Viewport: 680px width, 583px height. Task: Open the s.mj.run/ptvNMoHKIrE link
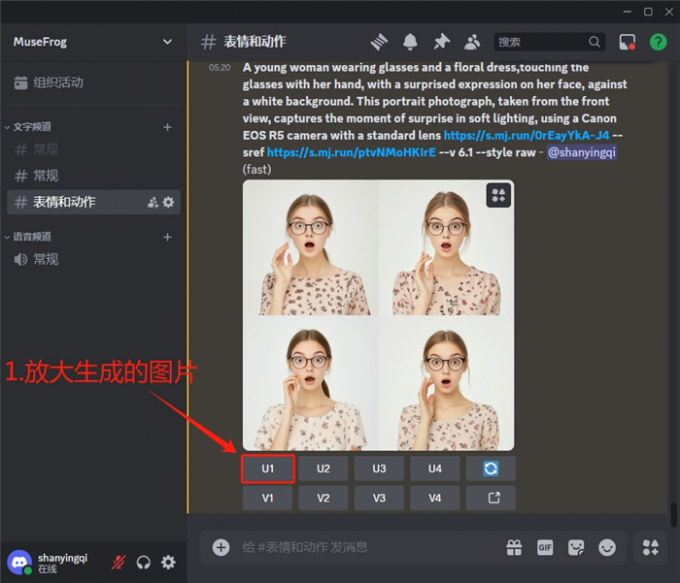click(x=351, y=152)
